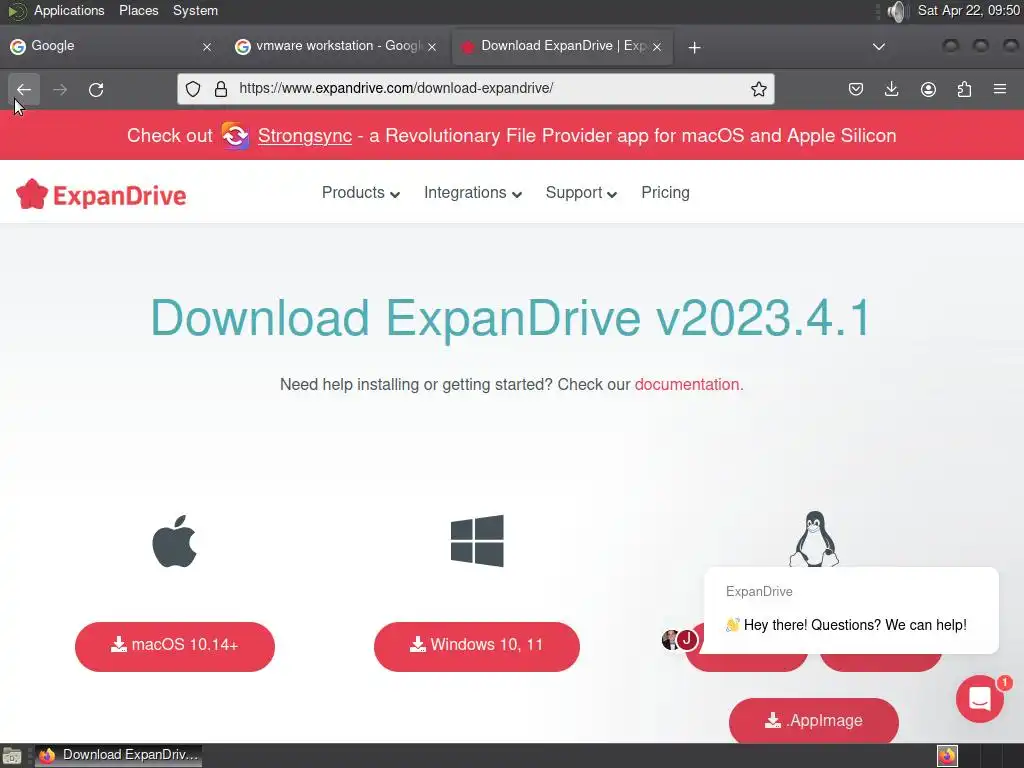Click the Strongsync app icon in banner
The width and height of the screenshot is (1024, 768).
[x=235, y=136]
